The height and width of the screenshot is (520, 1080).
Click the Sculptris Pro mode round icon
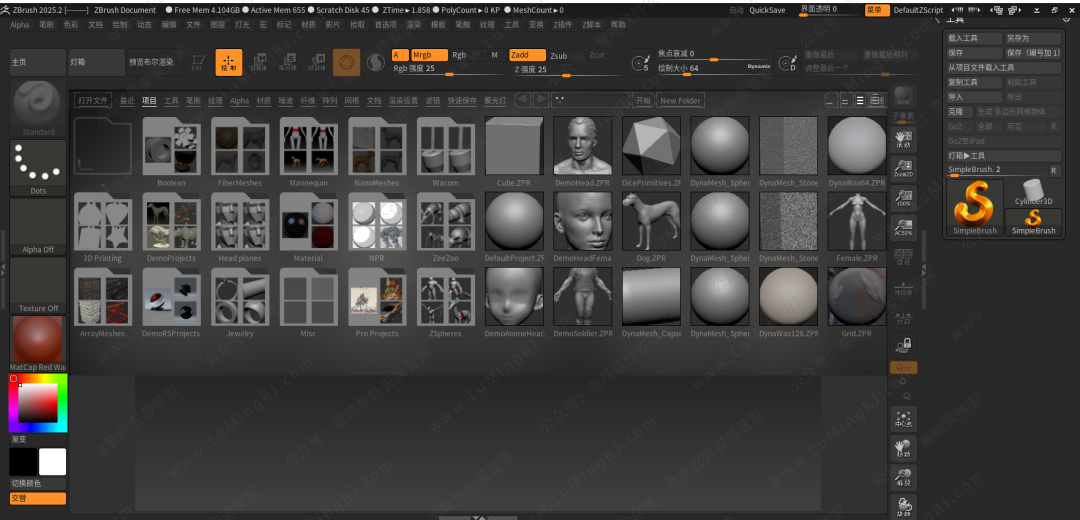point(376,62)
